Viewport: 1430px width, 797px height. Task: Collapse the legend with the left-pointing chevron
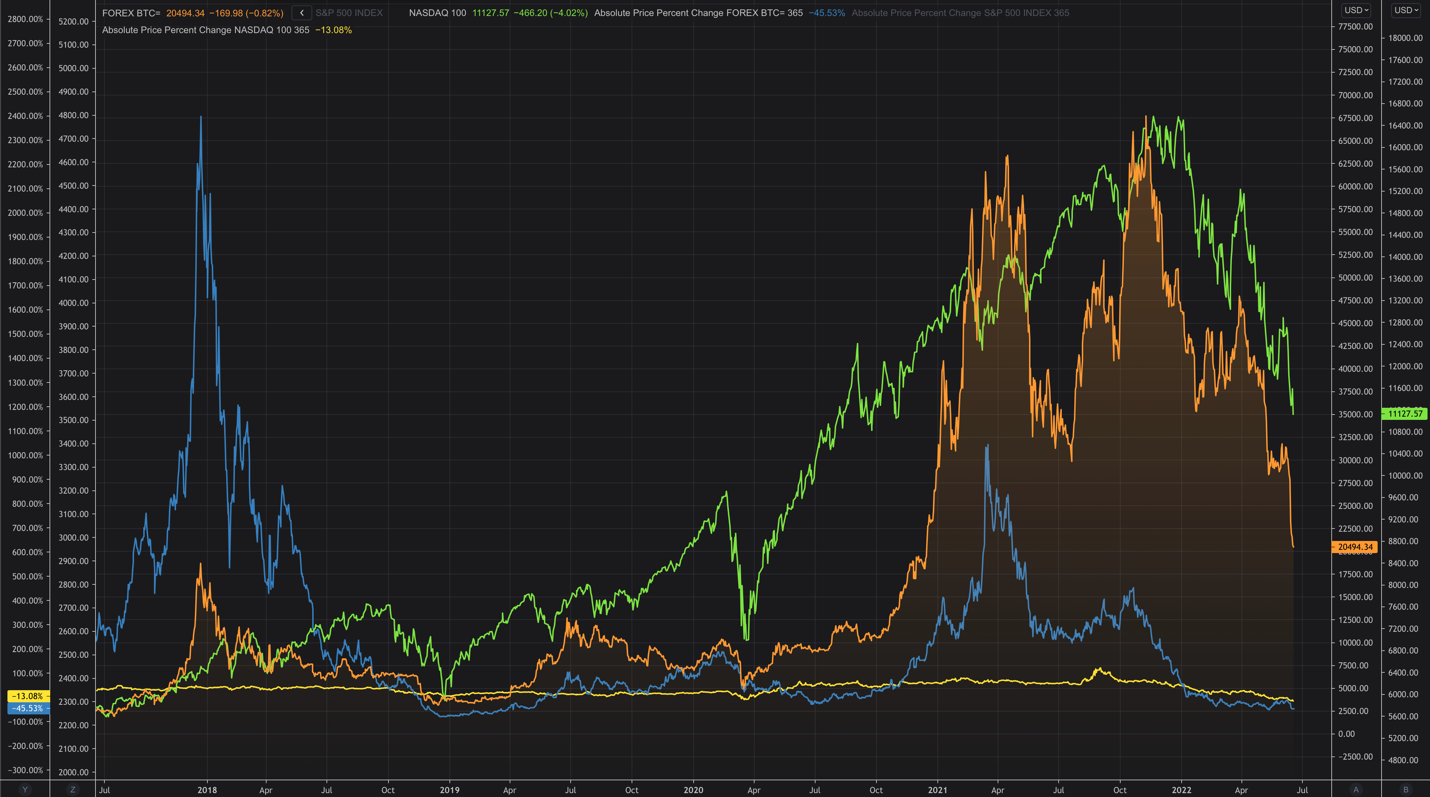[301, 14]
